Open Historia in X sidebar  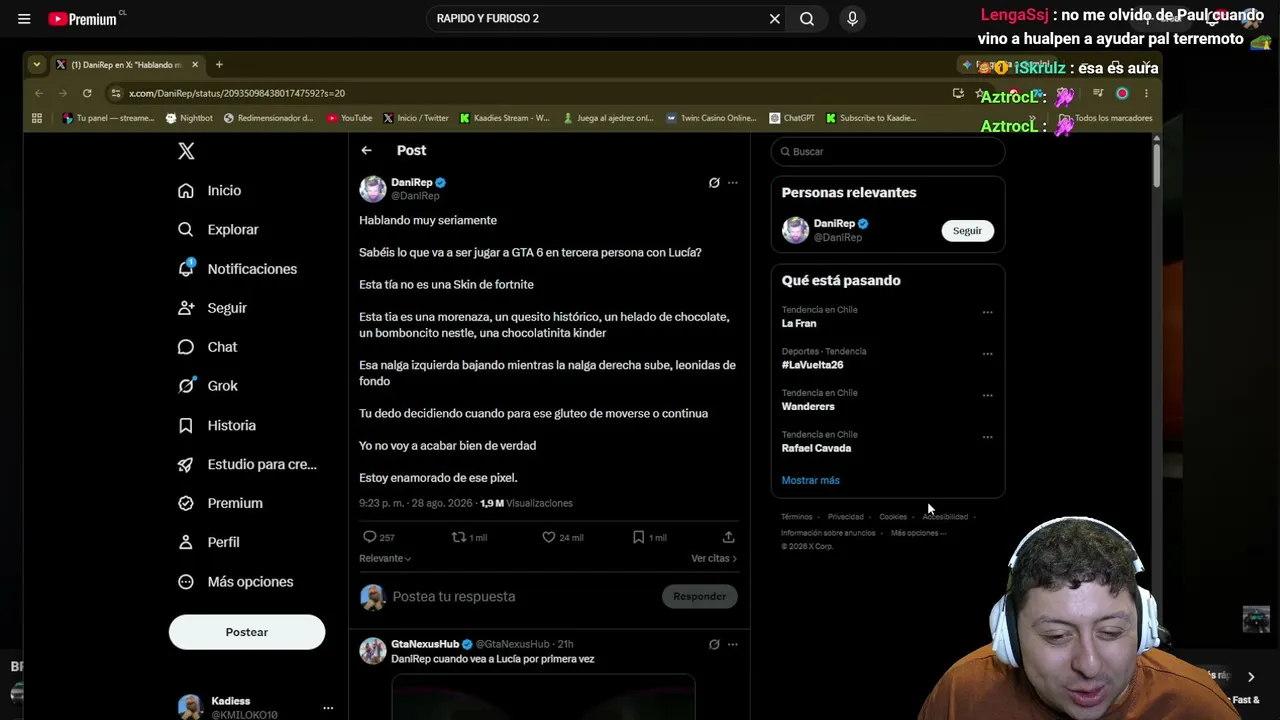click(217, 425)
